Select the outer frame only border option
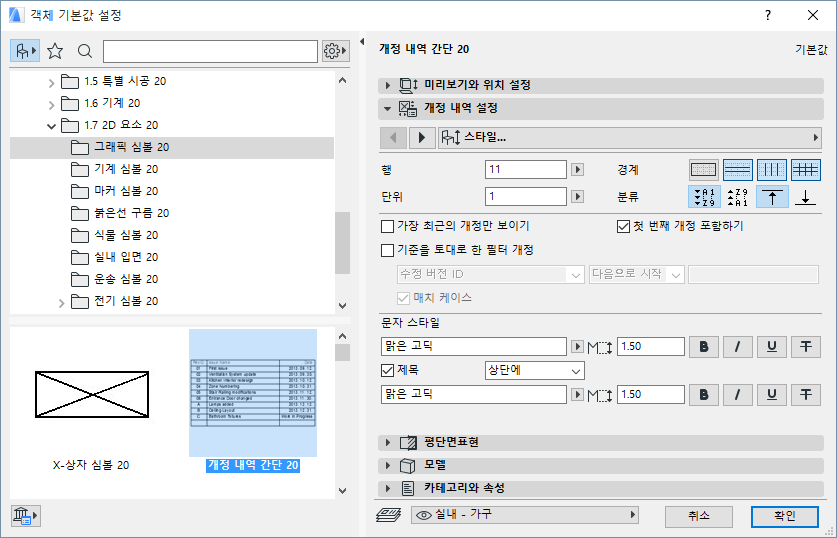837x538 pixels. pos(704,170)
